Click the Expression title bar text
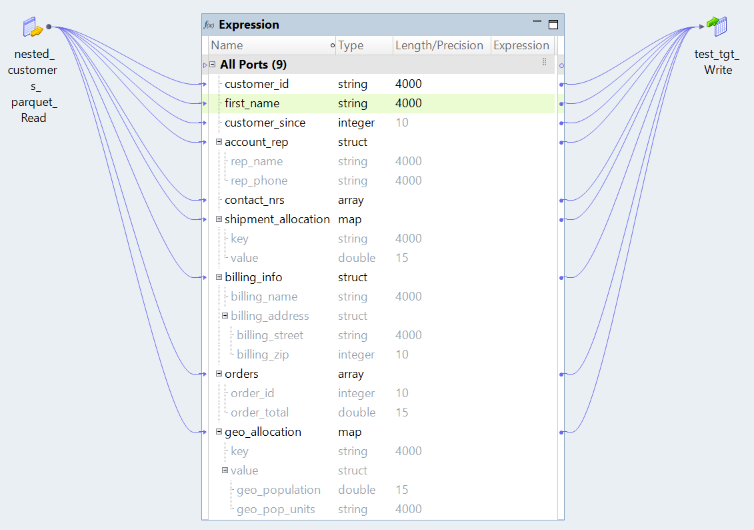 pyautogui.click(x=249, y=25)
